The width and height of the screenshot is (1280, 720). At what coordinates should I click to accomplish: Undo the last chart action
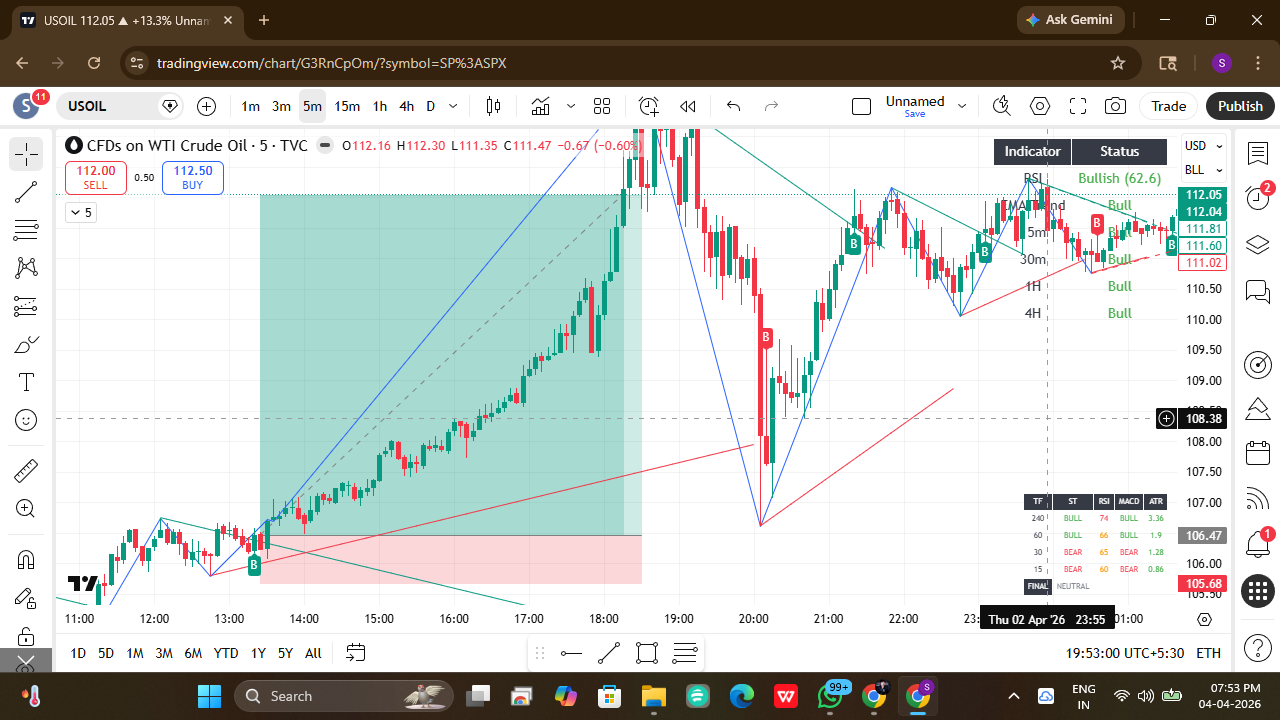(x=733, y=106)
